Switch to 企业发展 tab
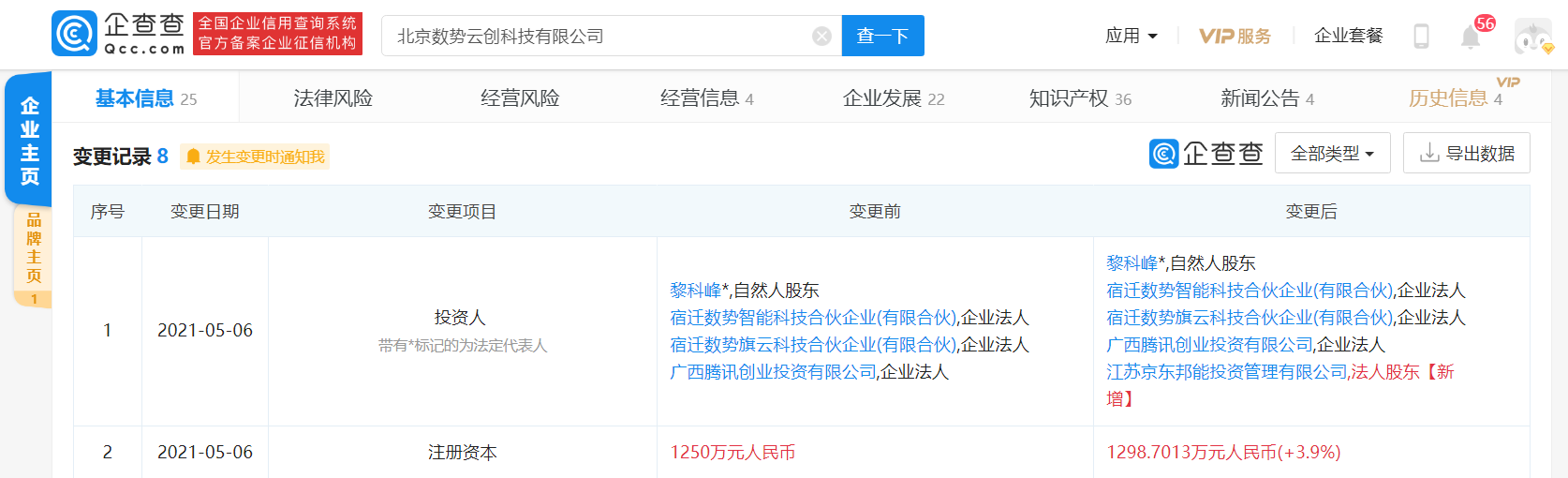 coord(894,98)
